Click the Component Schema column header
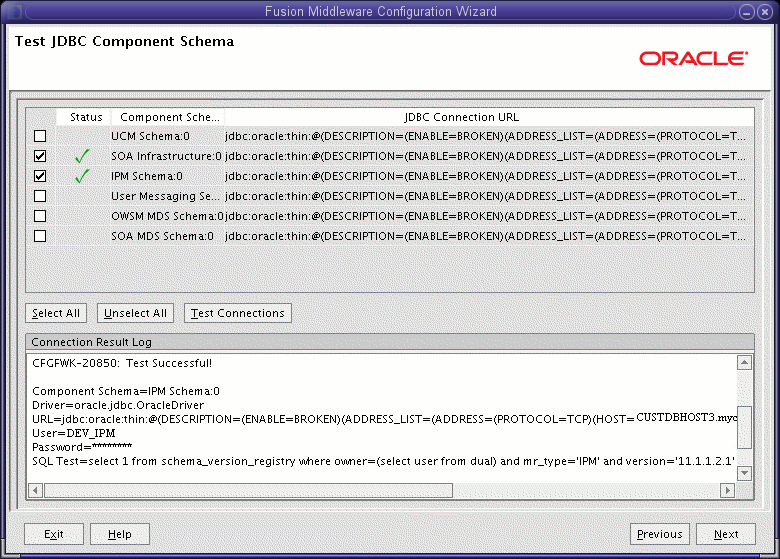This screenshot has width=780, height=559. coord(168,117)
